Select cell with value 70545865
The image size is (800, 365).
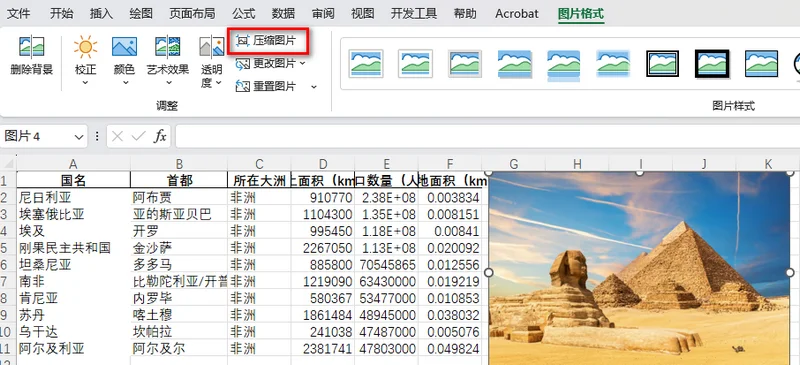tap(386, 265)
